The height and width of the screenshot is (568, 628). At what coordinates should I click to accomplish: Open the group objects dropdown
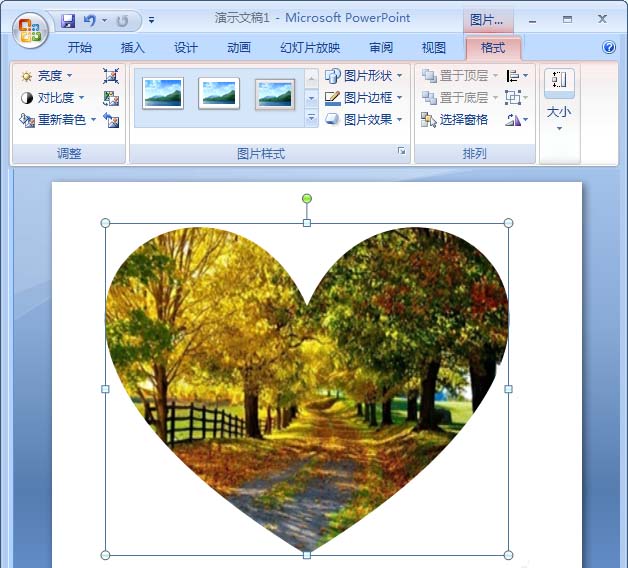pos(517,98)
